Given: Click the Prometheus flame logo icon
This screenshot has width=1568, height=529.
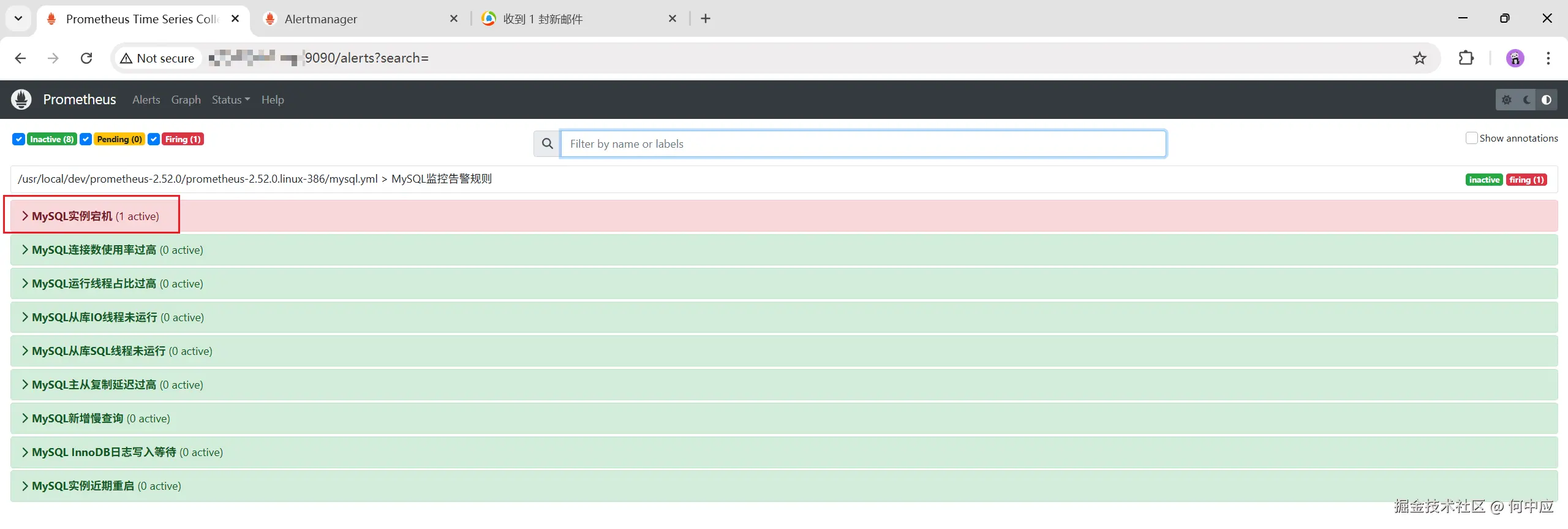Looking at the screenshot, I should (x=21, y=99).
